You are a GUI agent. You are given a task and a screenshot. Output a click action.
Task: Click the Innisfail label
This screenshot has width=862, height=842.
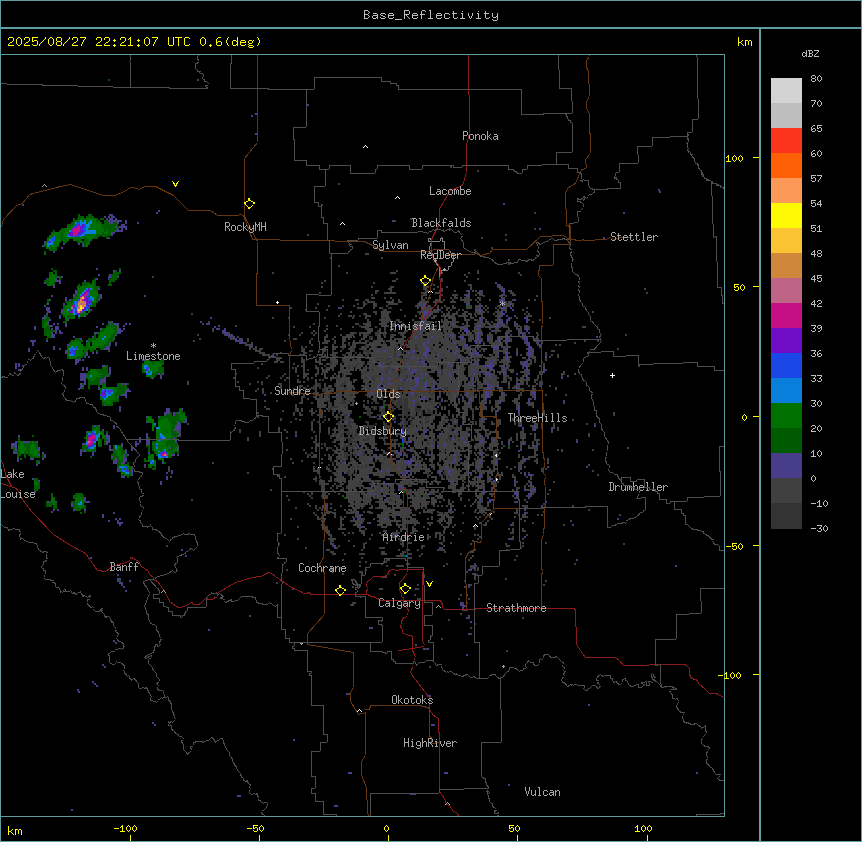click(415, 326)
